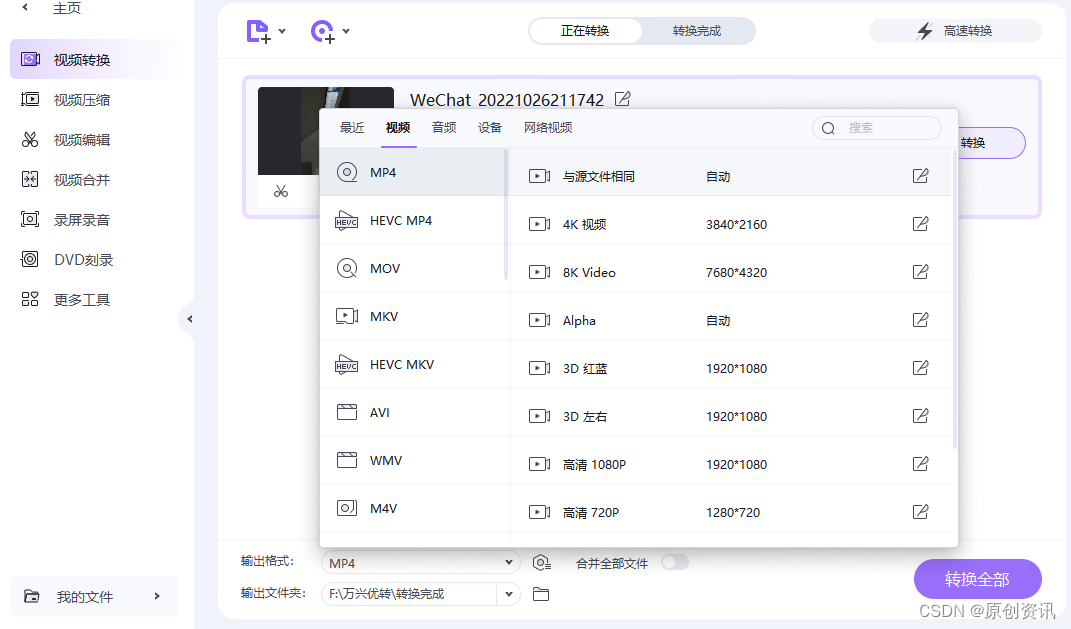The width and height of the screenshot is (1071, 629).
Task: Switch to the 最近 tab
Action: (352, 128)
